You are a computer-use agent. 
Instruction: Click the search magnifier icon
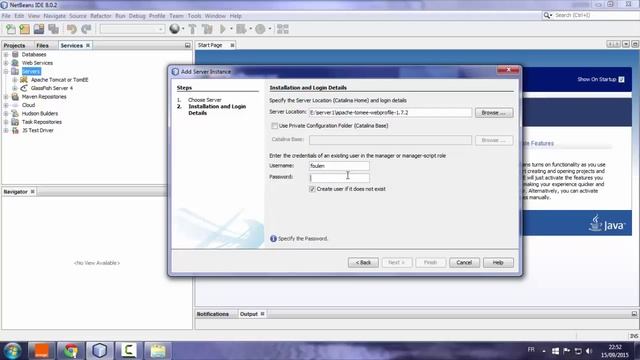pos(547,16)
